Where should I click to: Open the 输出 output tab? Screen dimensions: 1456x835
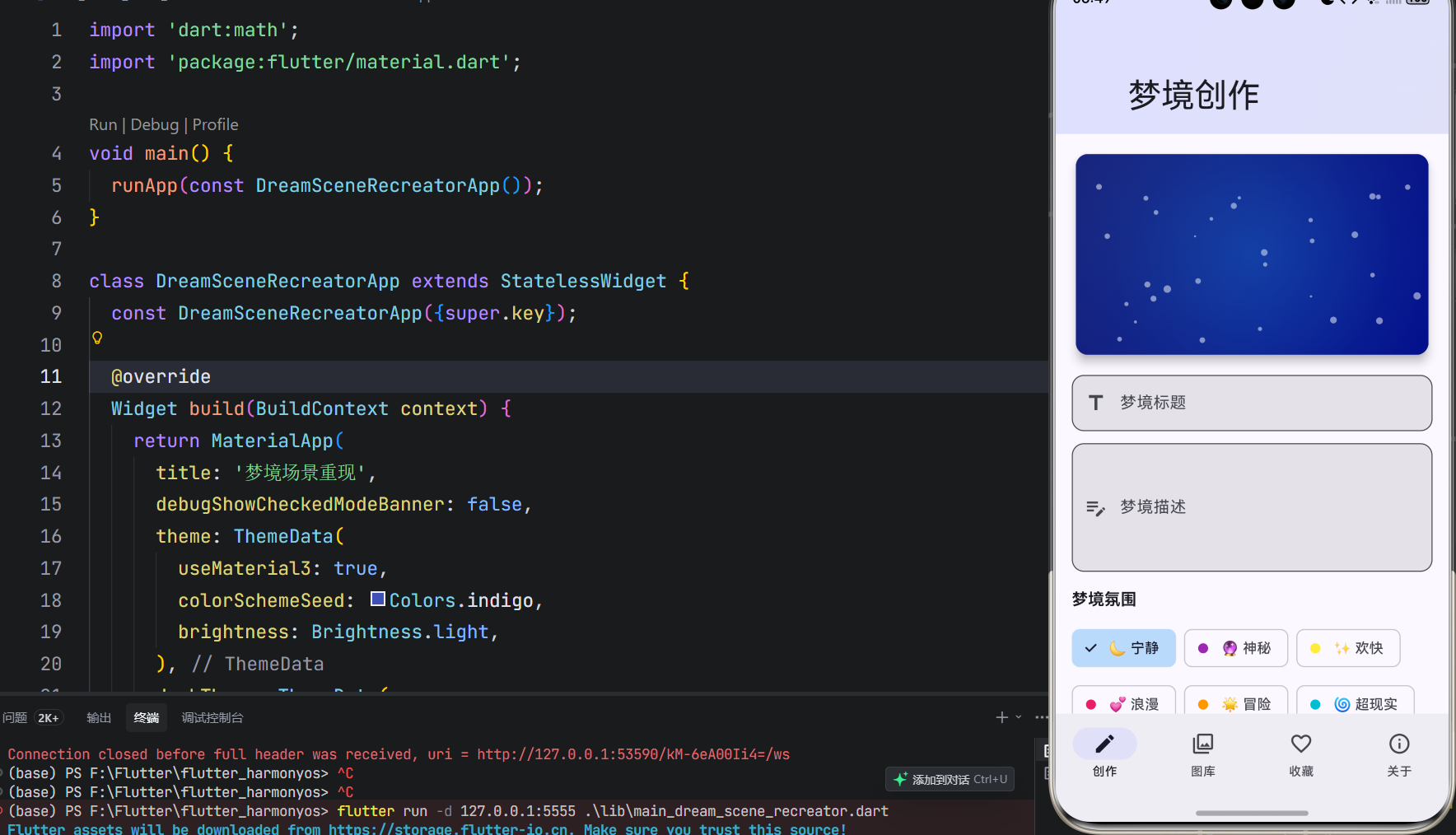(99, 717)
